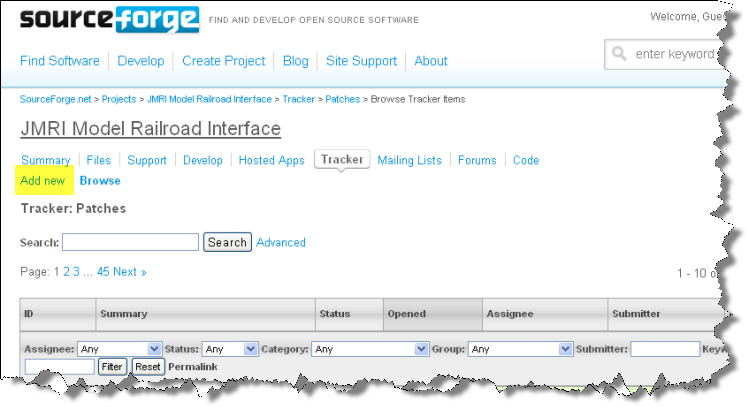This screenshot has height=407, width=747.
Task: Open the Find Software menu
Action: (x=60, y=61)
